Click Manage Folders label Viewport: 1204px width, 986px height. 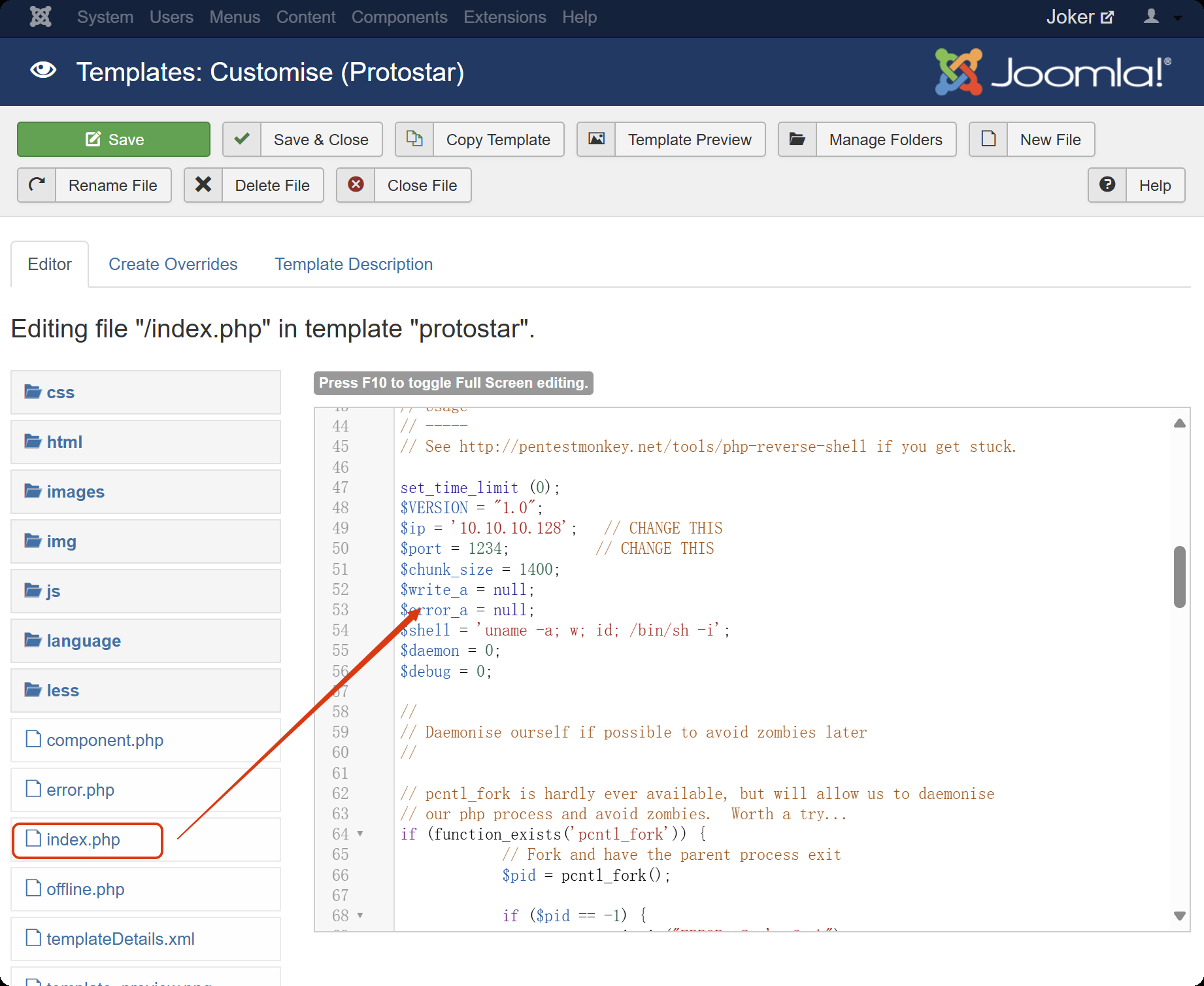click(x=886, y=140)
